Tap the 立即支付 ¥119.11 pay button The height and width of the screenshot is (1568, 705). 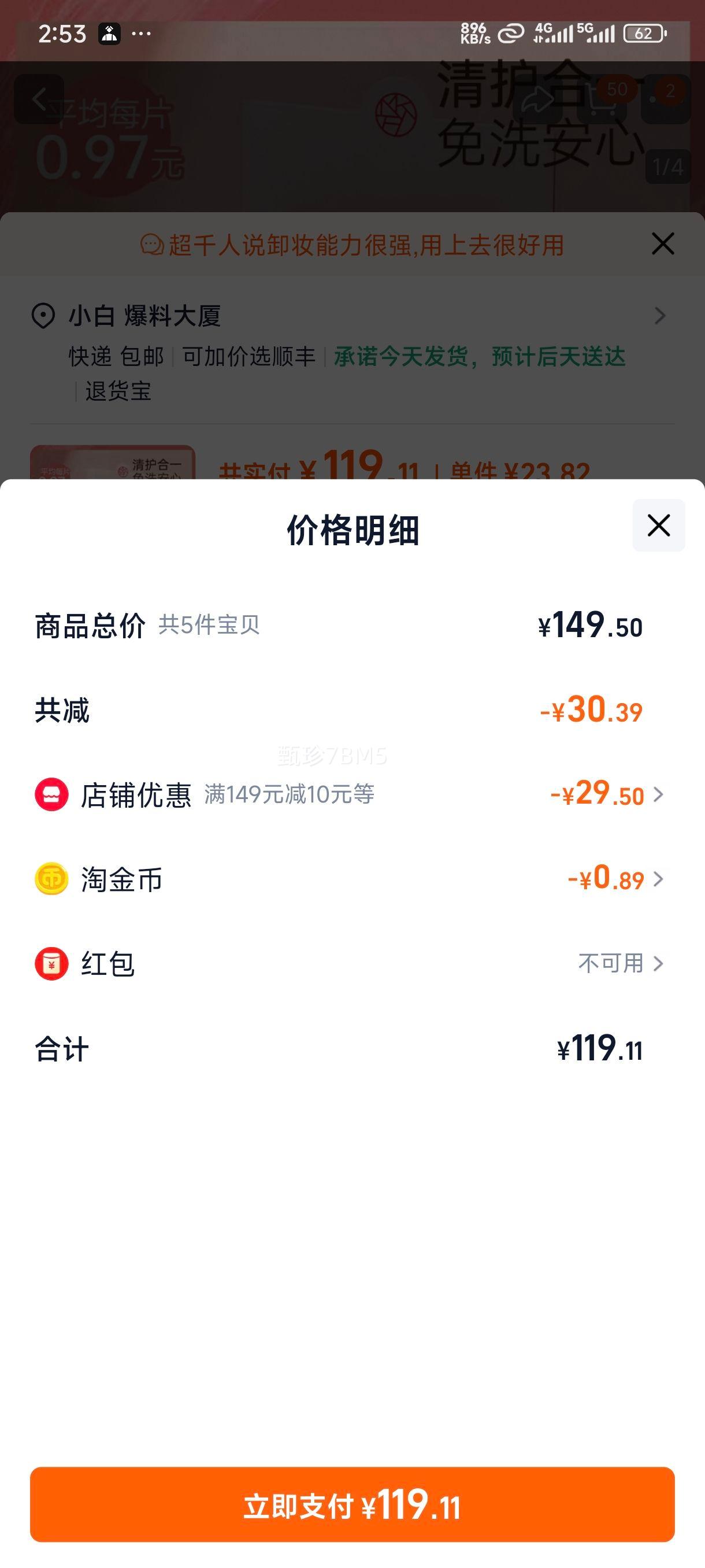[352, 1504]
